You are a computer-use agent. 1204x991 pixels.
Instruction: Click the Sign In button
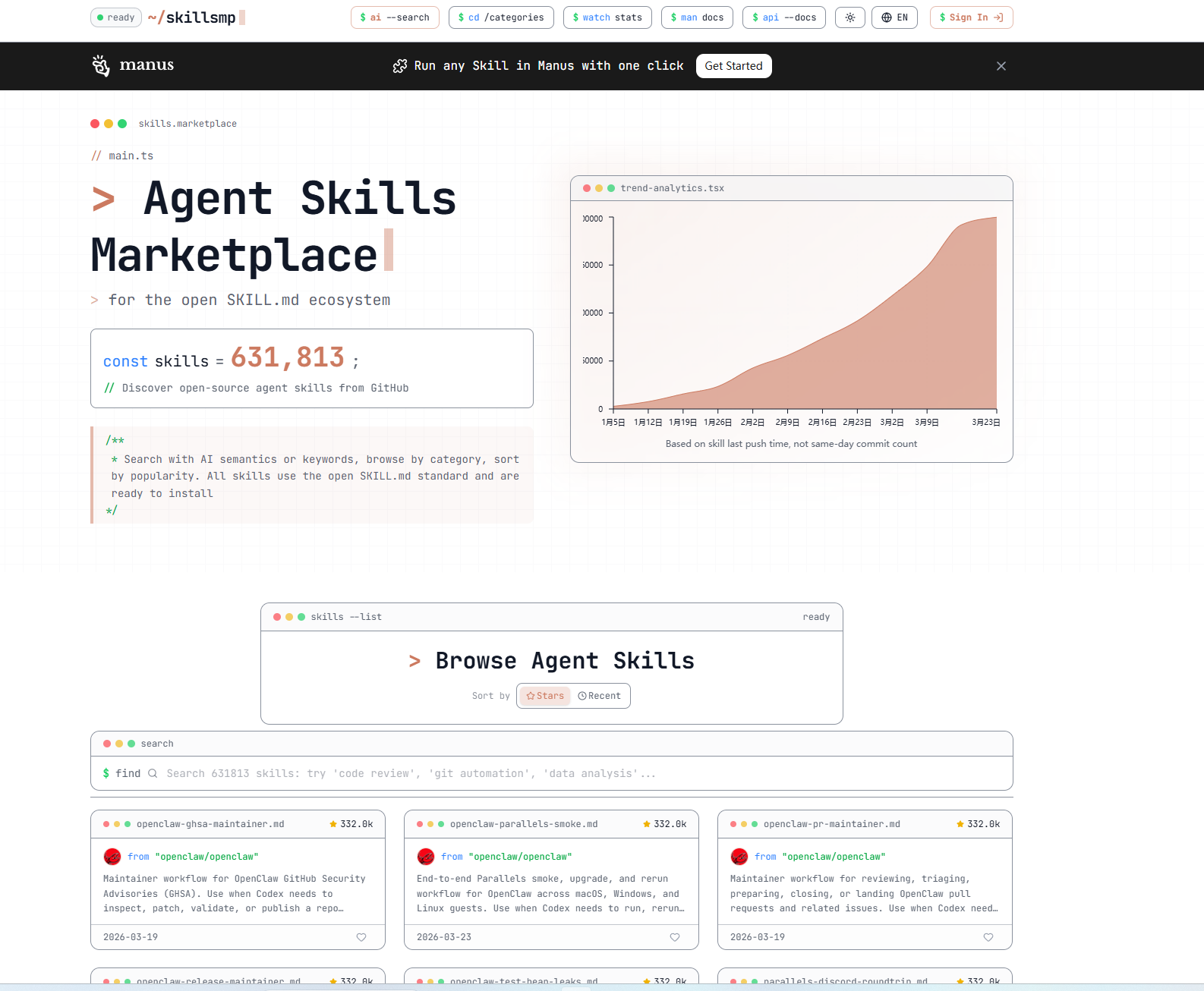[971, 17]
